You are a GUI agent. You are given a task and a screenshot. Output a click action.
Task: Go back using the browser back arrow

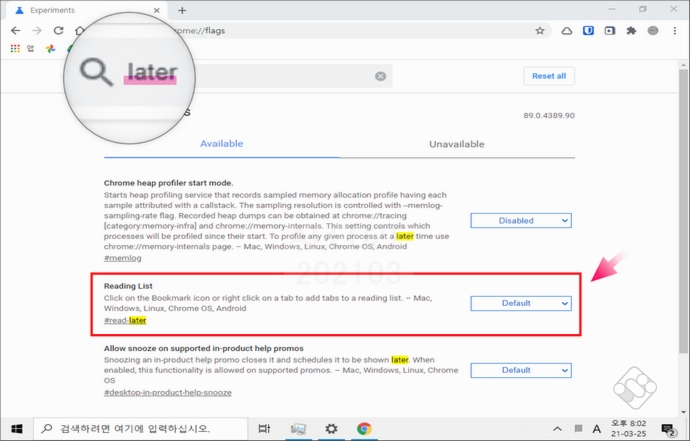coord(15,30)
